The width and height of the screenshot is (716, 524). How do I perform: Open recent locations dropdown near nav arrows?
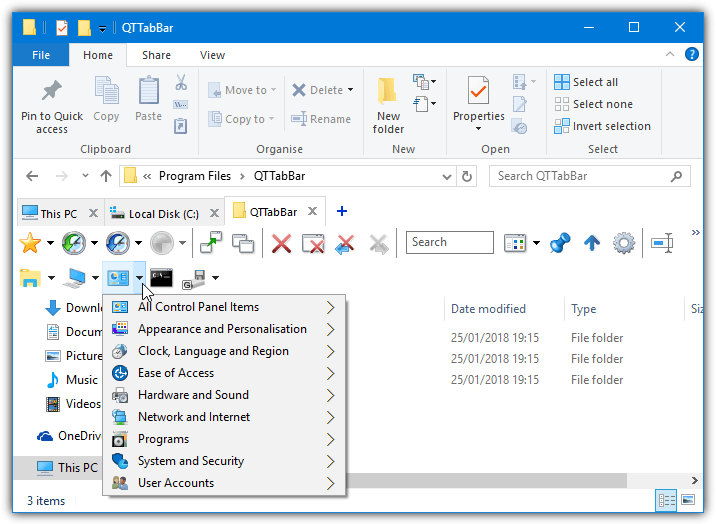(x=85, y=176)
